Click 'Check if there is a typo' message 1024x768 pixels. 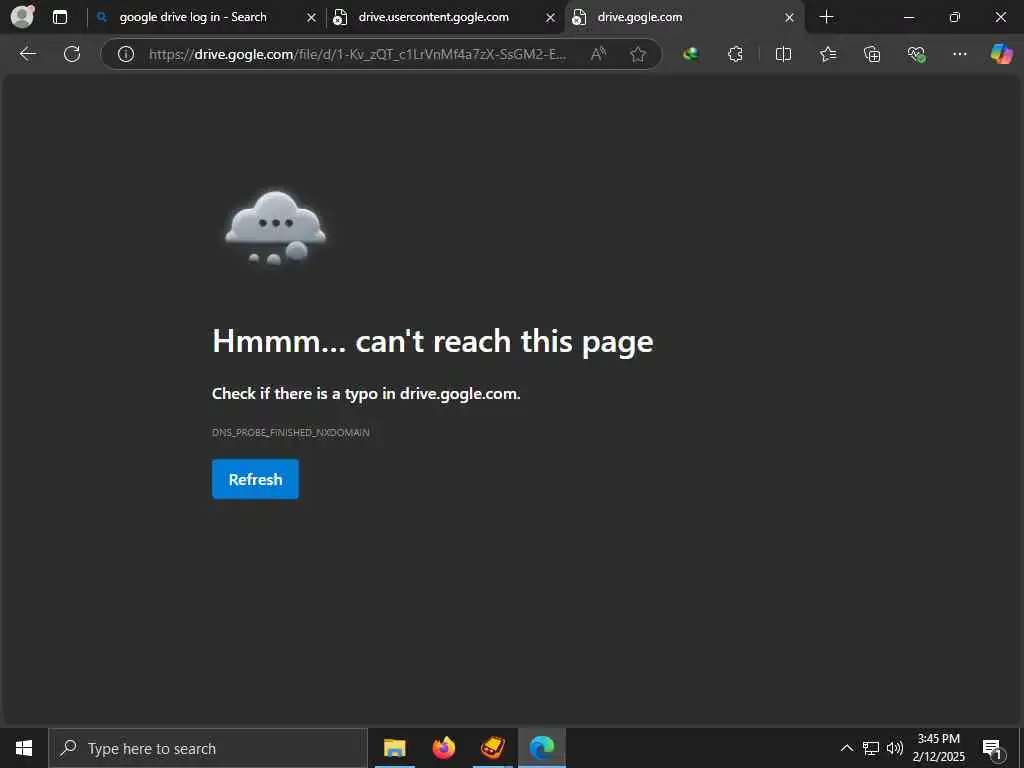[x=366, y=394]
